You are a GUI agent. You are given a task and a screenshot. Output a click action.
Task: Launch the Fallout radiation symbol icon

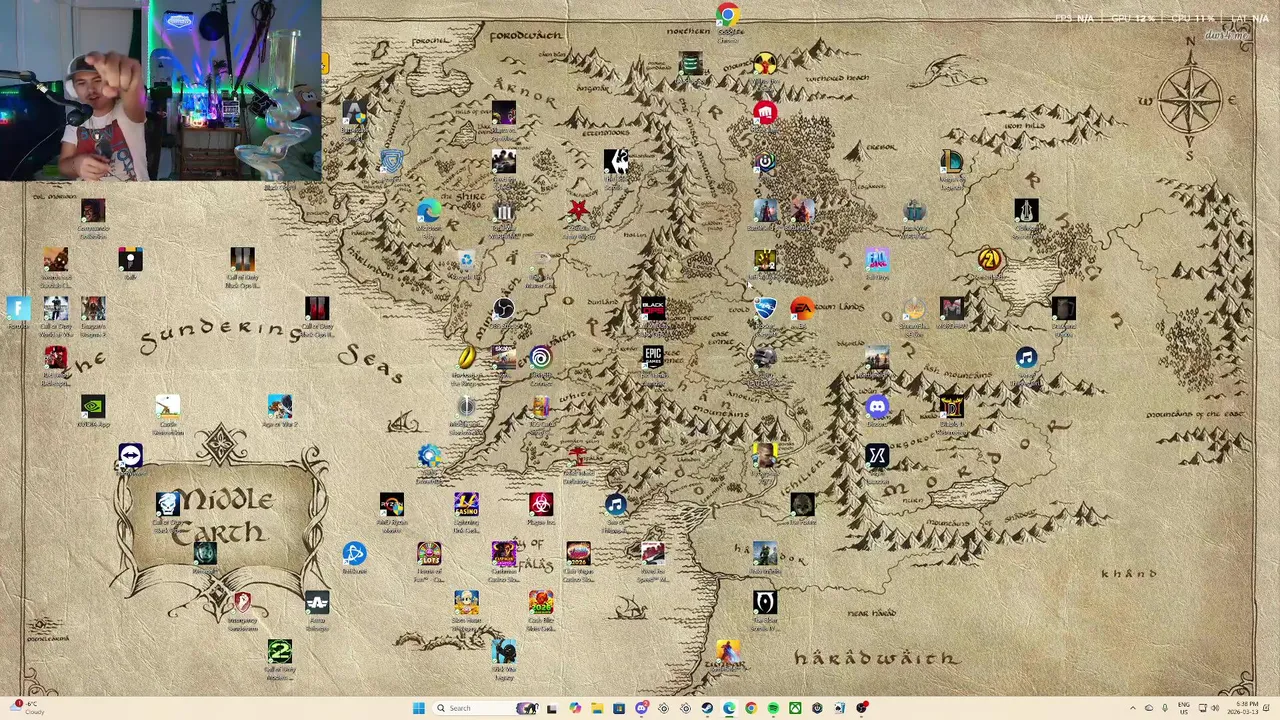coord(765,64)
